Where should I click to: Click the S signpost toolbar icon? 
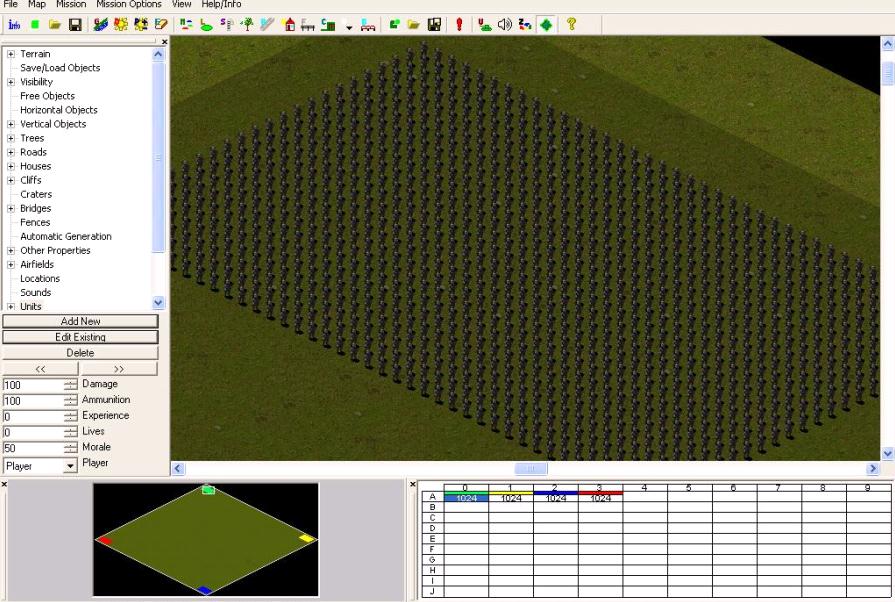pyautogui.click(x=227, y=25)
